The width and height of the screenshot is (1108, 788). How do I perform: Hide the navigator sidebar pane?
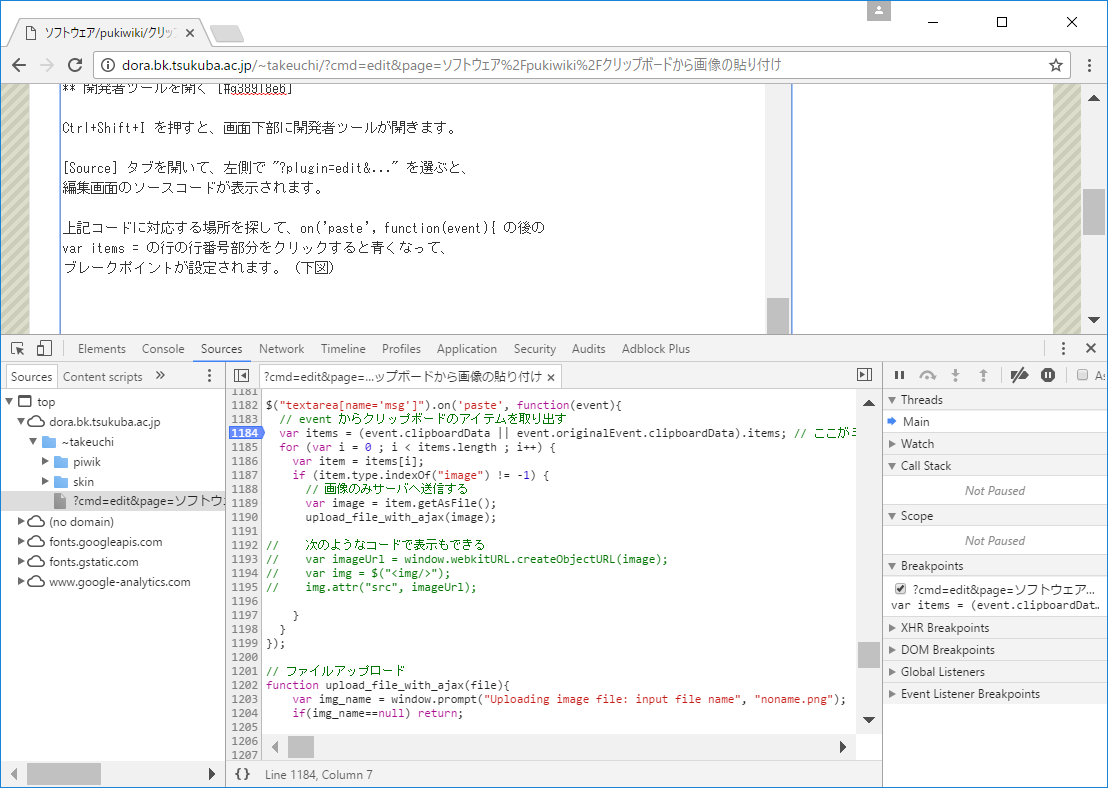click(241, 375)
